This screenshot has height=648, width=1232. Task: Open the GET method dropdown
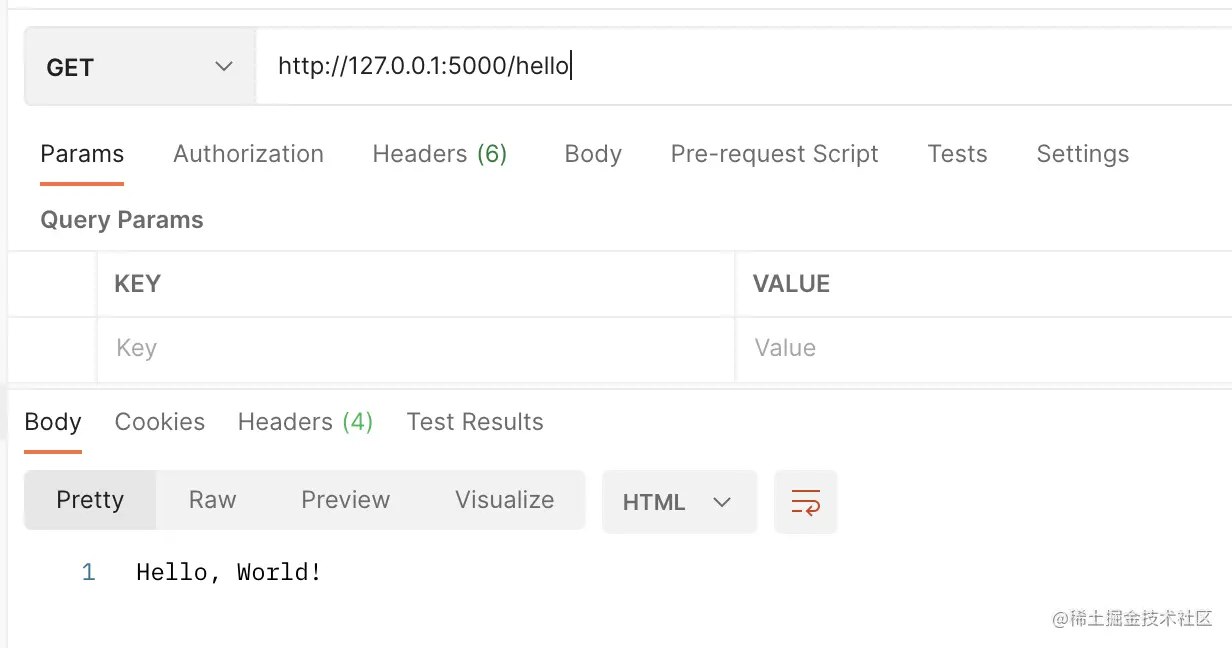click(139, 67)
